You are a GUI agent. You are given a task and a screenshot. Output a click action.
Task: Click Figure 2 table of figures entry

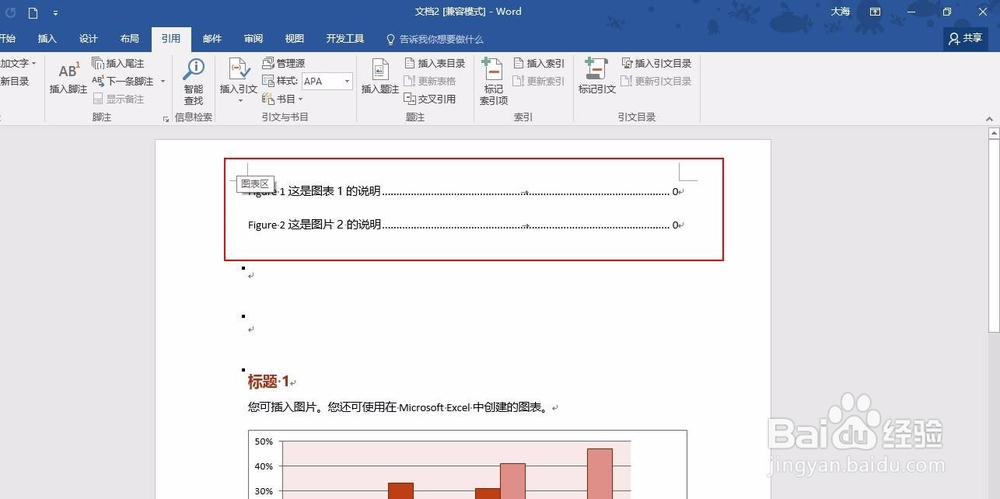(466, 225)
